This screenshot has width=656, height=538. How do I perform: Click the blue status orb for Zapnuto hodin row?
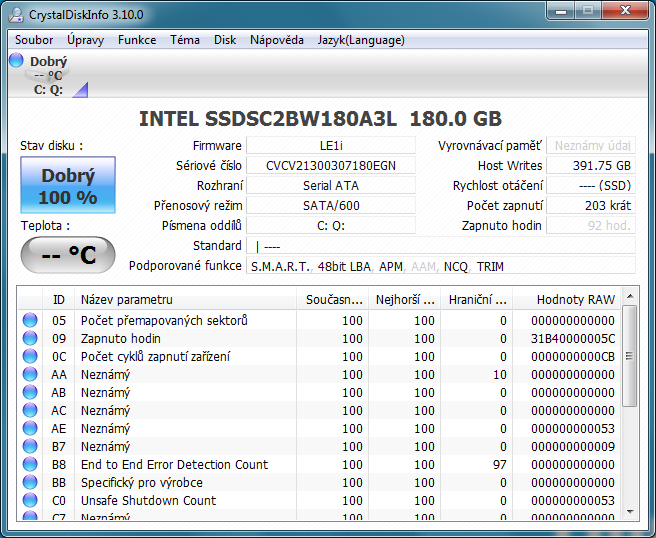[x=30, y=339]
